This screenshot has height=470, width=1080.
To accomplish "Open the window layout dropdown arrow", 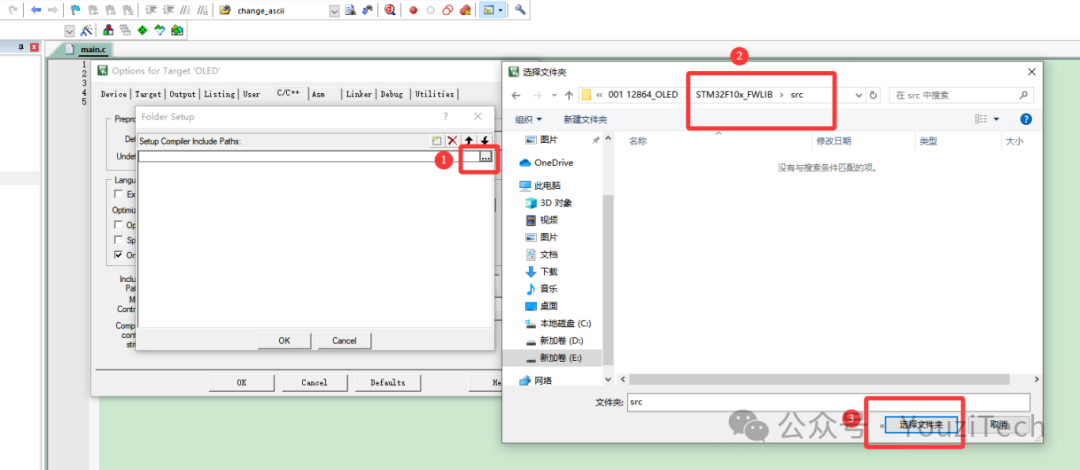I will pyautogui.click(x=500, y=10).
